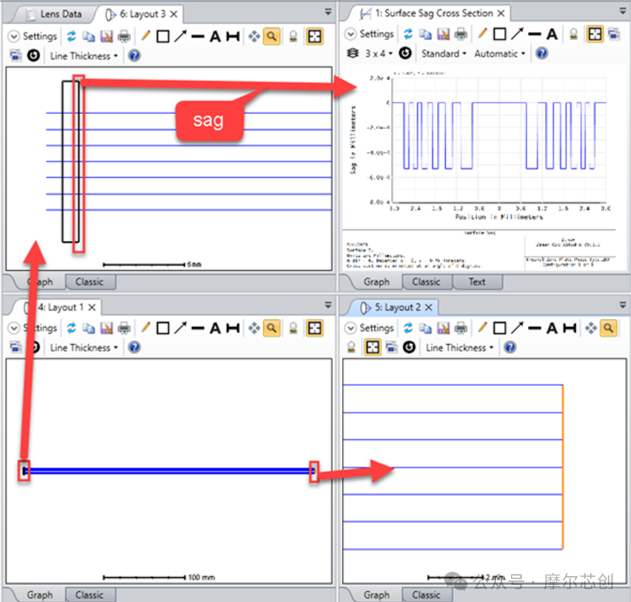Open help for Layout 3 window

[134, 55]
